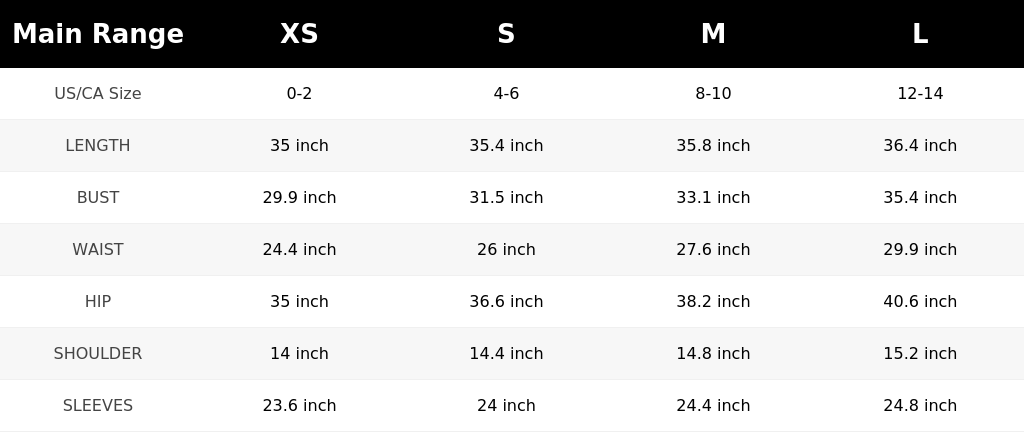
Task: Click the 40.6 inch hip value
Action: coord(920,301)
